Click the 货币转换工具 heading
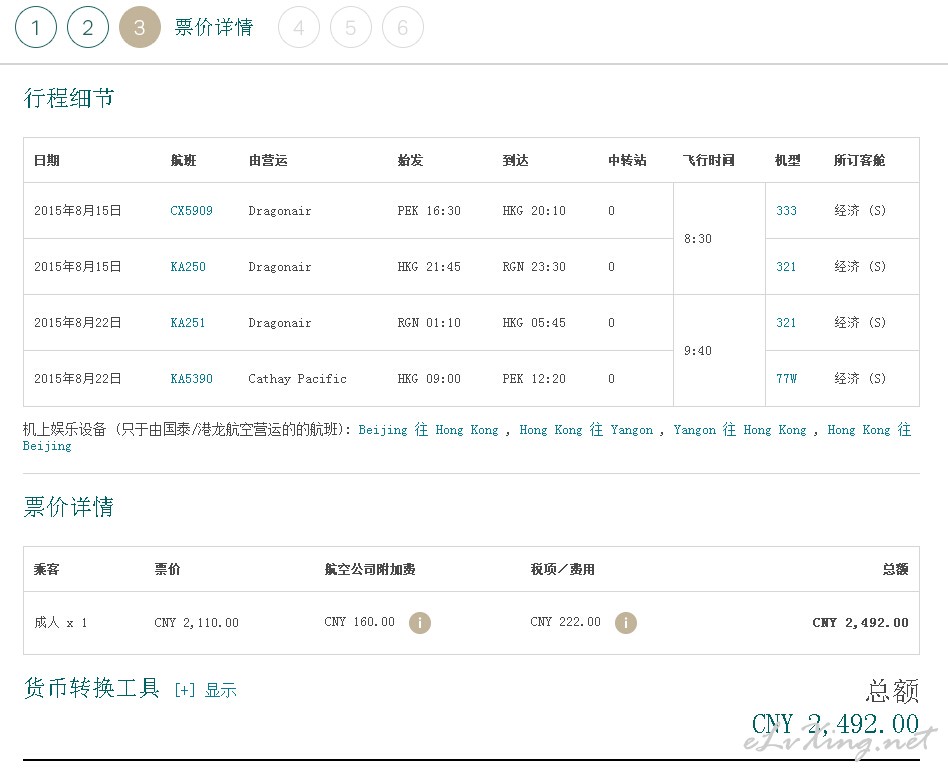 pos(92,688)
